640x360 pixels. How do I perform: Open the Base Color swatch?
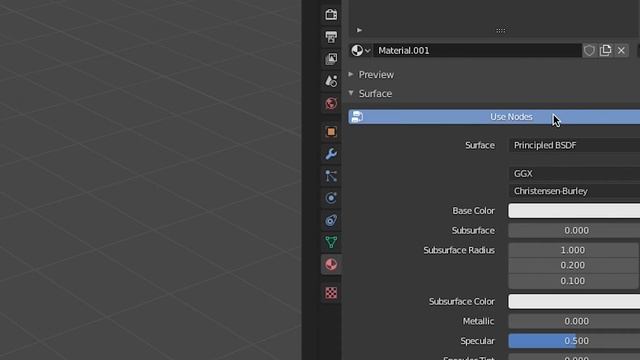pos(574,211)
